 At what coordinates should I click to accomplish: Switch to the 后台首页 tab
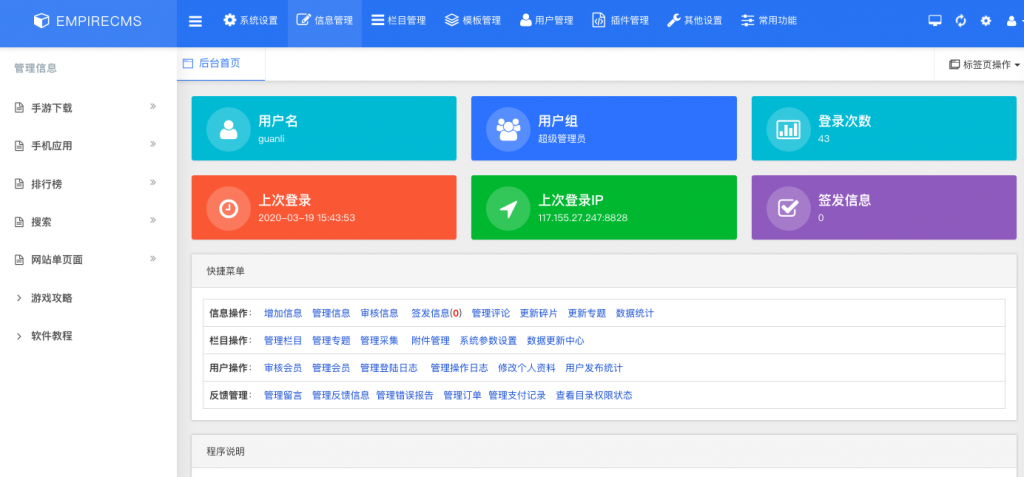point(219,63)
